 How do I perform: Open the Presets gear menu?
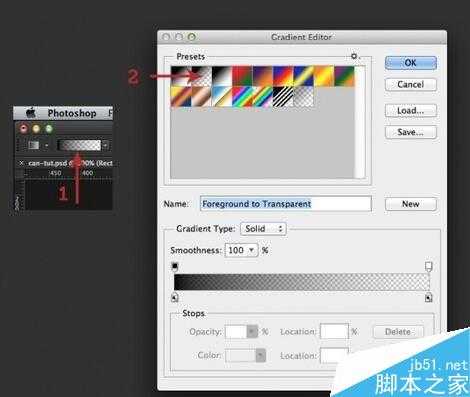click(354, 56)
